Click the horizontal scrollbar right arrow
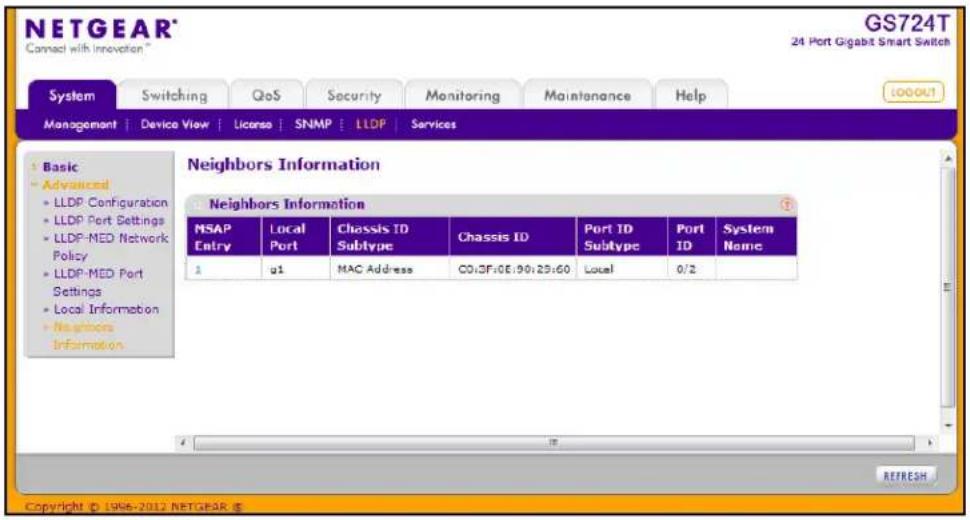The height and width of the screenshot is (520, 970). coord(929,443)
